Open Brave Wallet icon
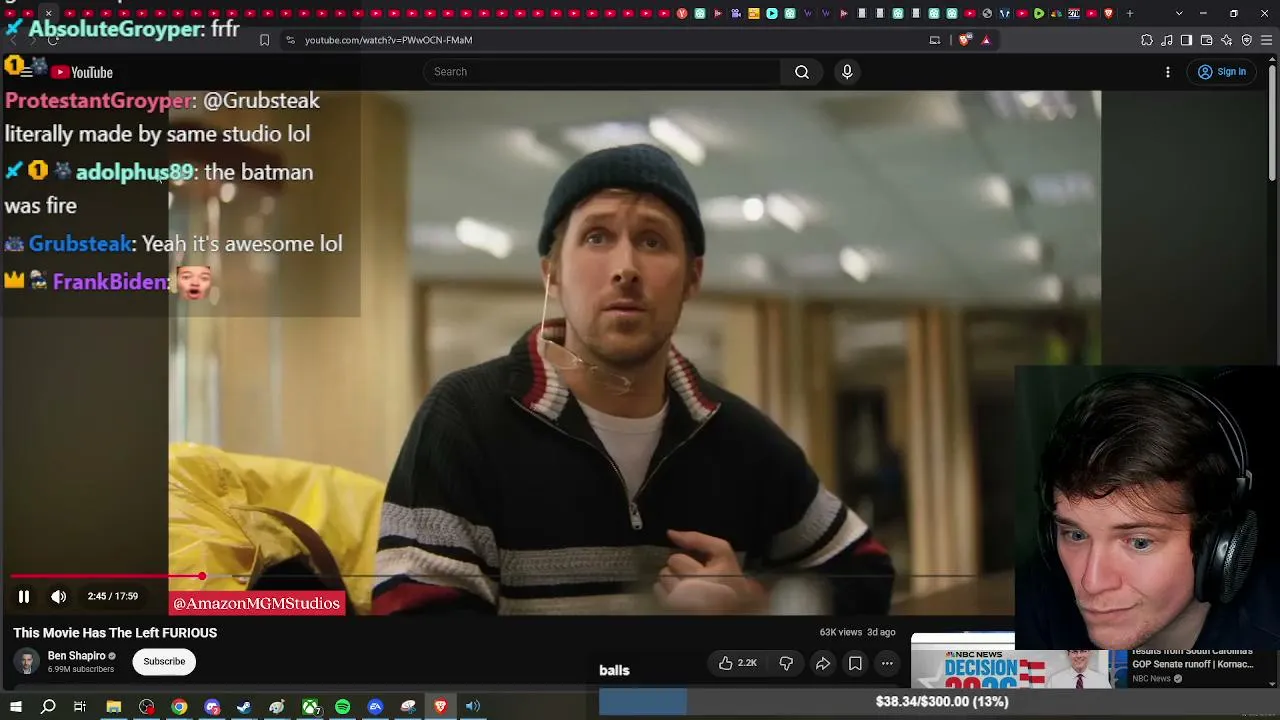Viewport: 1280px width, 720px height. click(x=1207, y=40)
